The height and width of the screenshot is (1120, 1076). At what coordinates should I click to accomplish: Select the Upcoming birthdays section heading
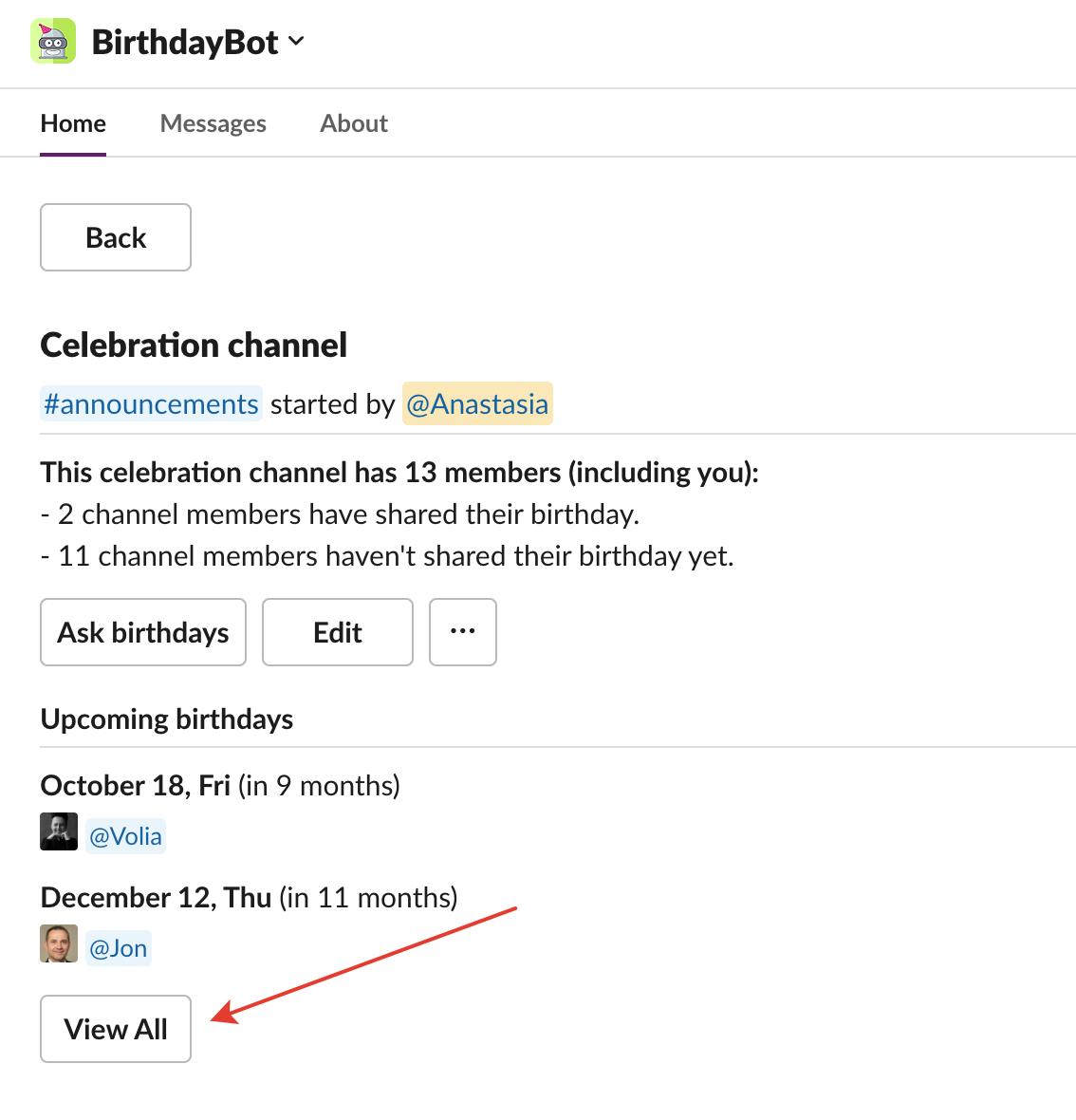pos(167,719)
